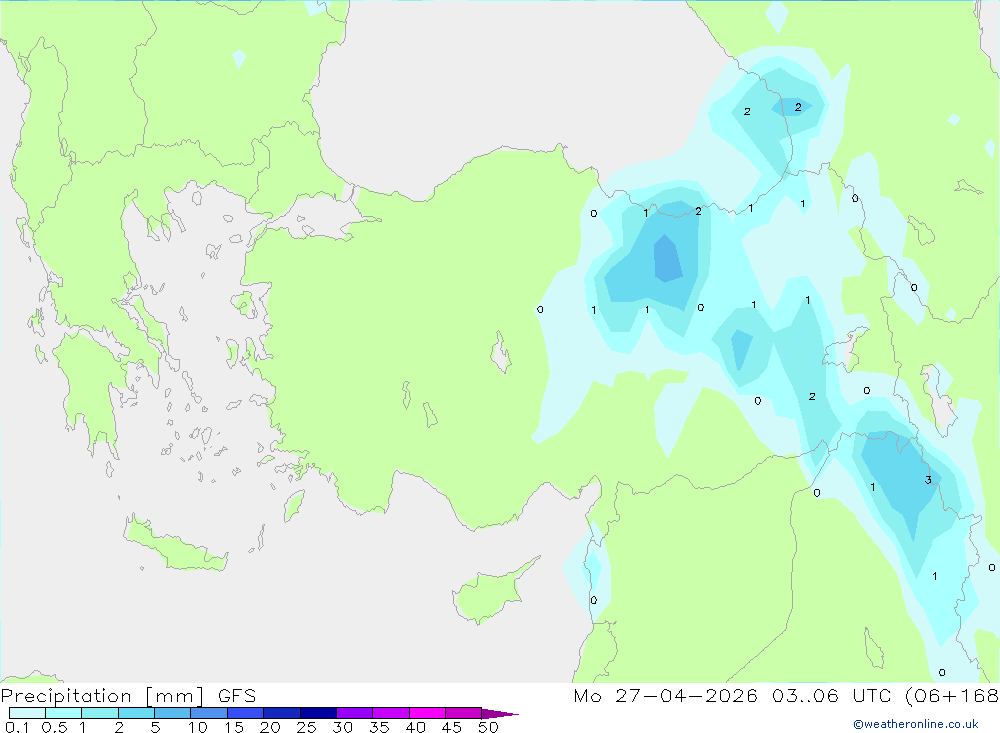
Task: Click the "15" legend scale label
Action: coord(234,727)
